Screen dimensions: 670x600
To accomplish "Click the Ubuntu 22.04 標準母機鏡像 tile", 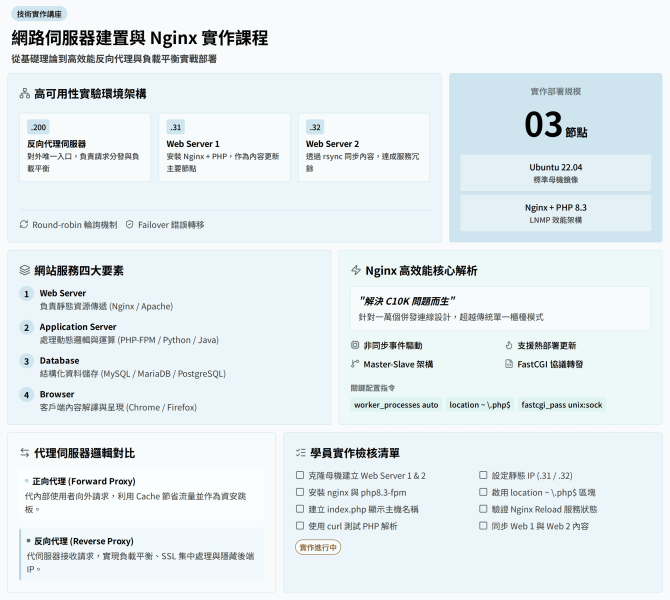I will tap(555, 173).
